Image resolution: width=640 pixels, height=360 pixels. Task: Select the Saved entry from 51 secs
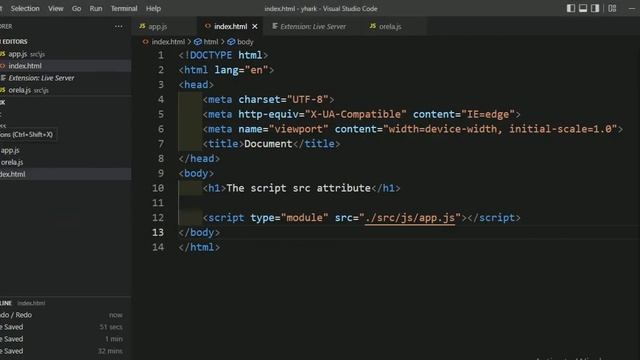click(65, 327)
